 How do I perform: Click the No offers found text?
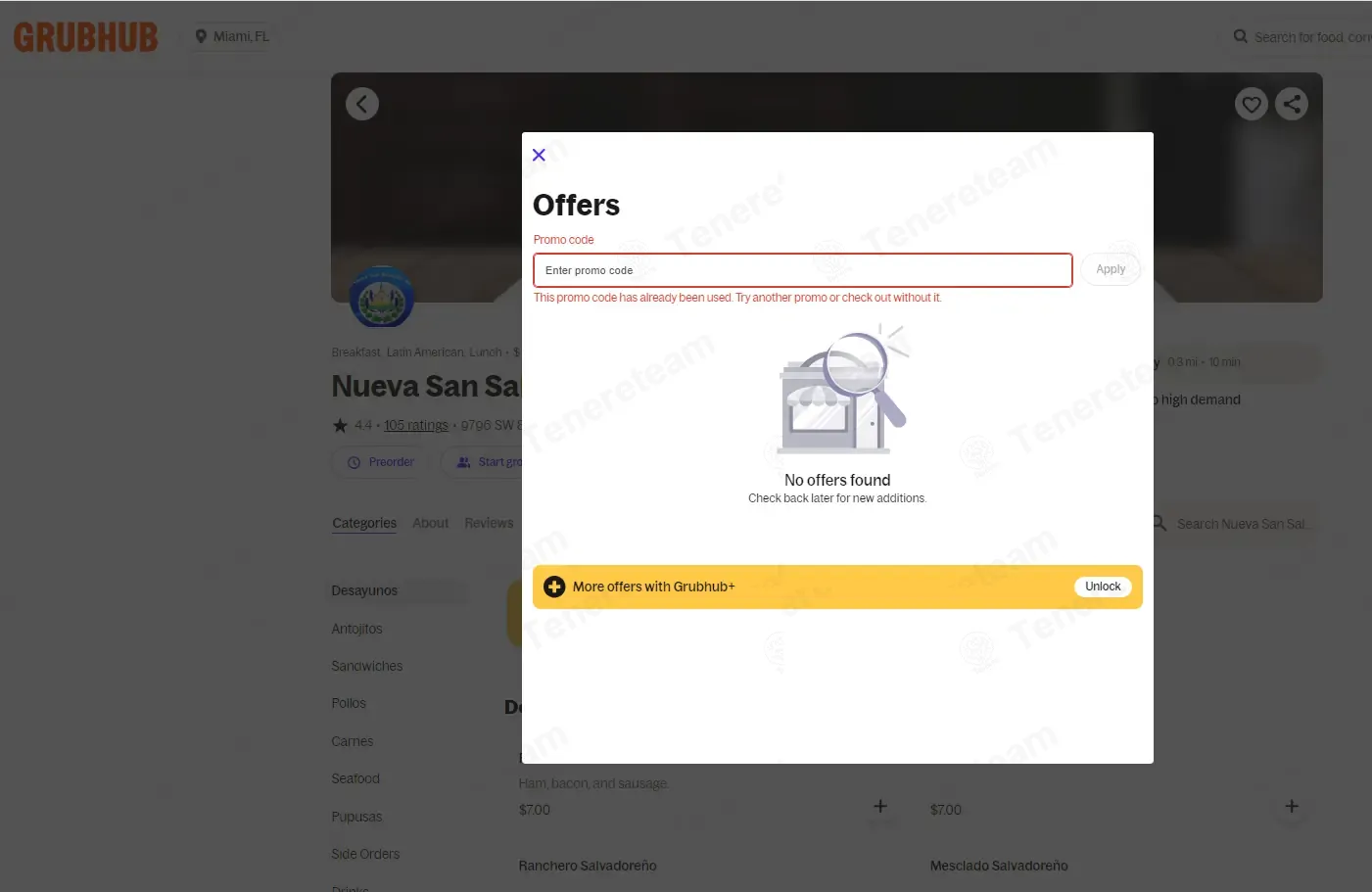tap(837, 480)
